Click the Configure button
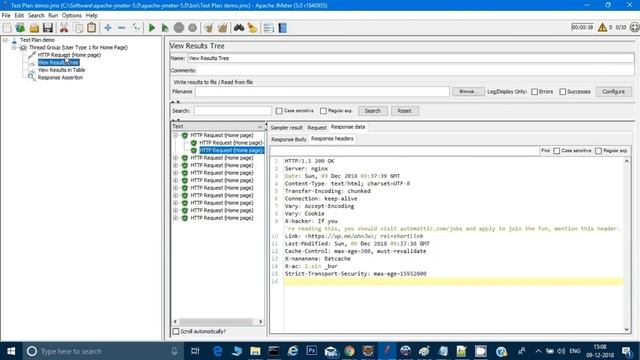The height and width of the screenshot is (360, 640). 613,91
